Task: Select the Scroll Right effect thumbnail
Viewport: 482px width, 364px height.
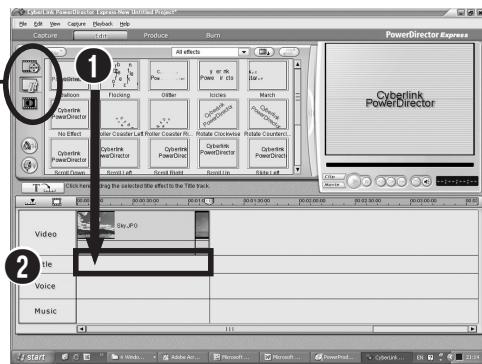Action: 169,153
